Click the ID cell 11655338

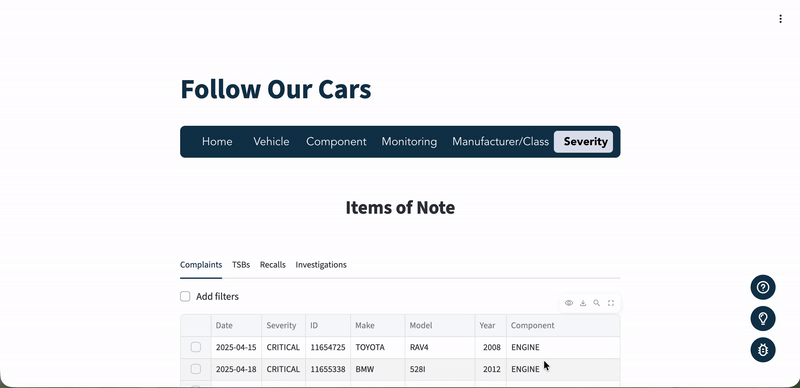tap(328, 369)
